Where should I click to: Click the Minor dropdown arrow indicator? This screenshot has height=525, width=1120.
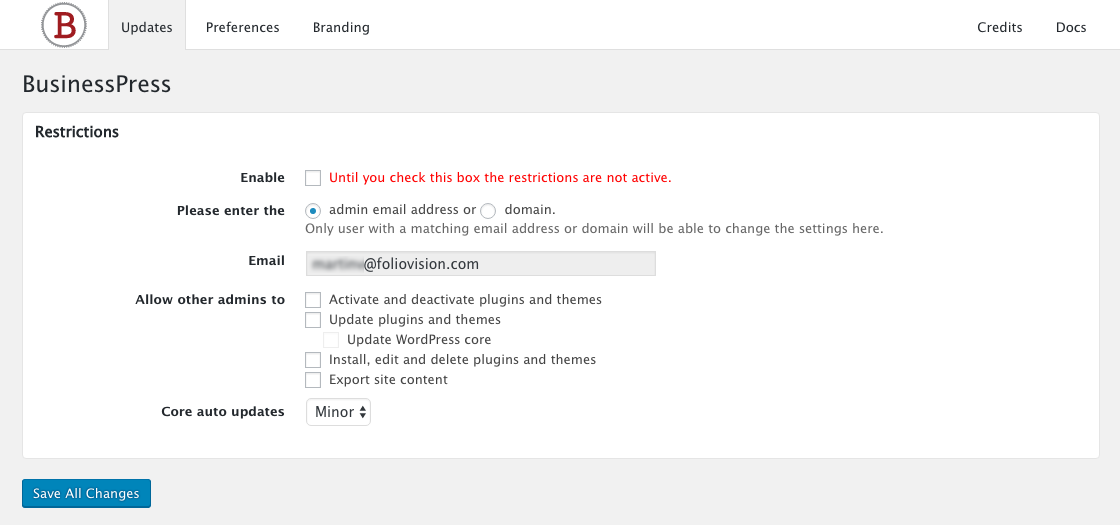point(363,412)
